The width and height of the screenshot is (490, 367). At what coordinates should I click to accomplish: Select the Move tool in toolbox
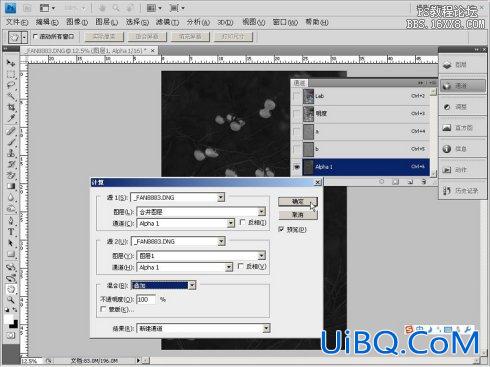click(11, 63)
